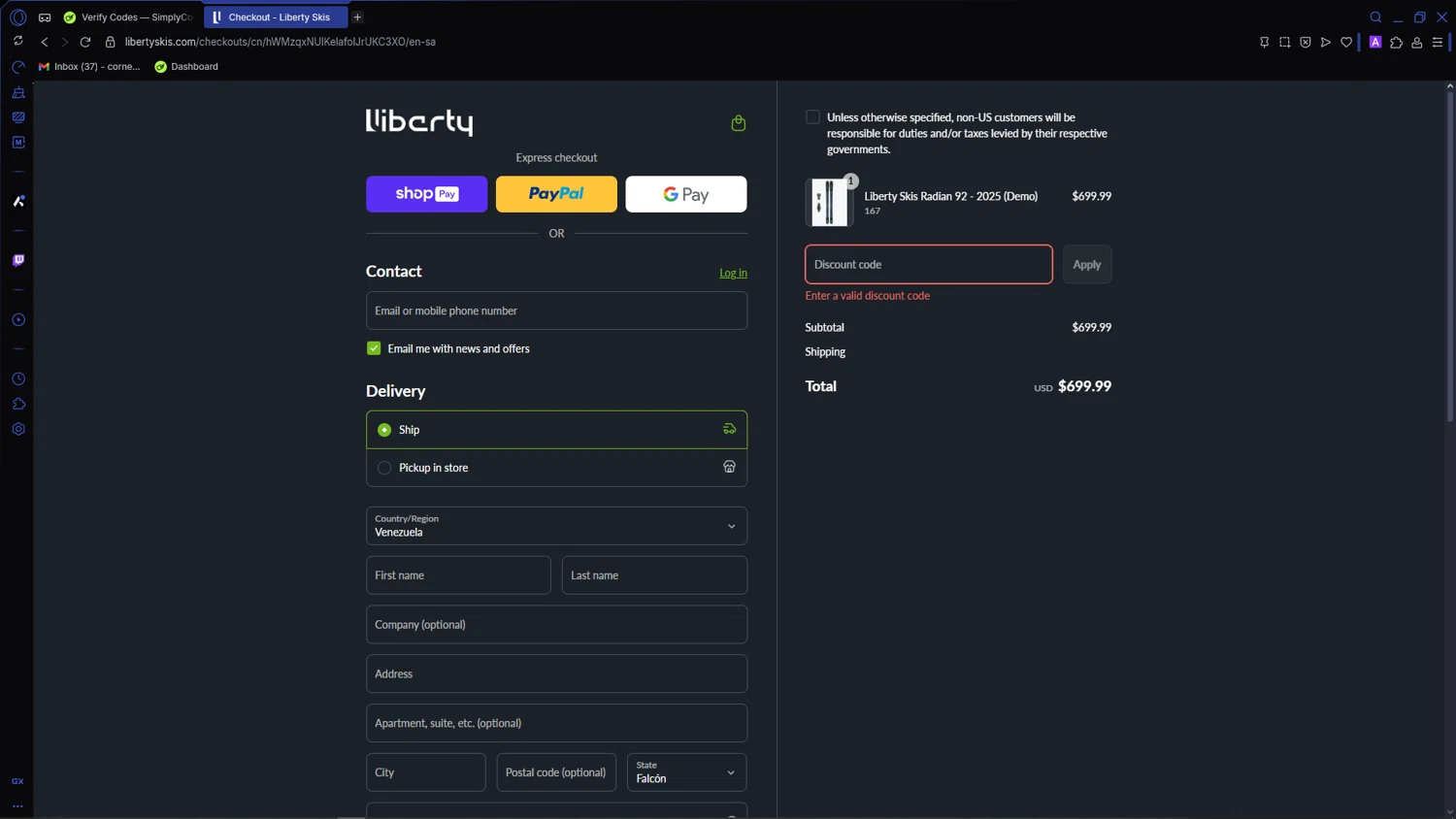This screenshot has width=1456, height=819.
Task: Pay with PayPal button
Action: point(556,194)
